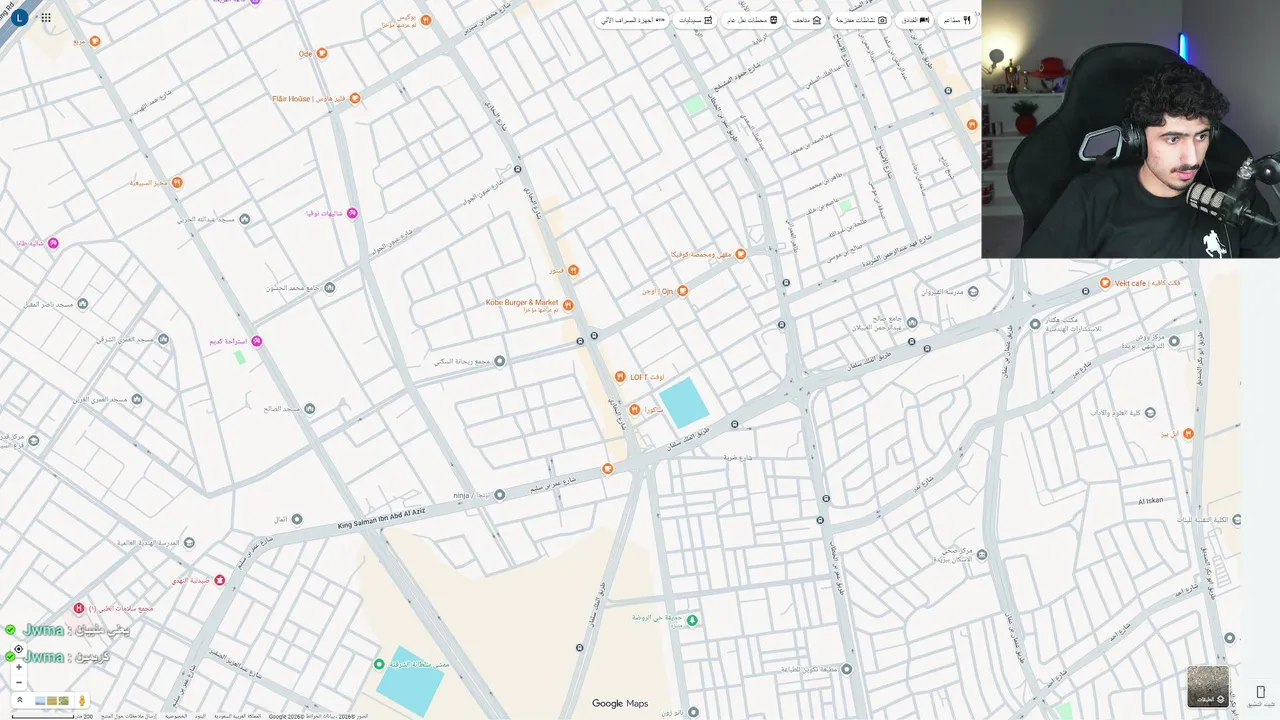Zoom out with the minus button
The width and height of the screenshot is (1280, 720).
tap(19, 682)
